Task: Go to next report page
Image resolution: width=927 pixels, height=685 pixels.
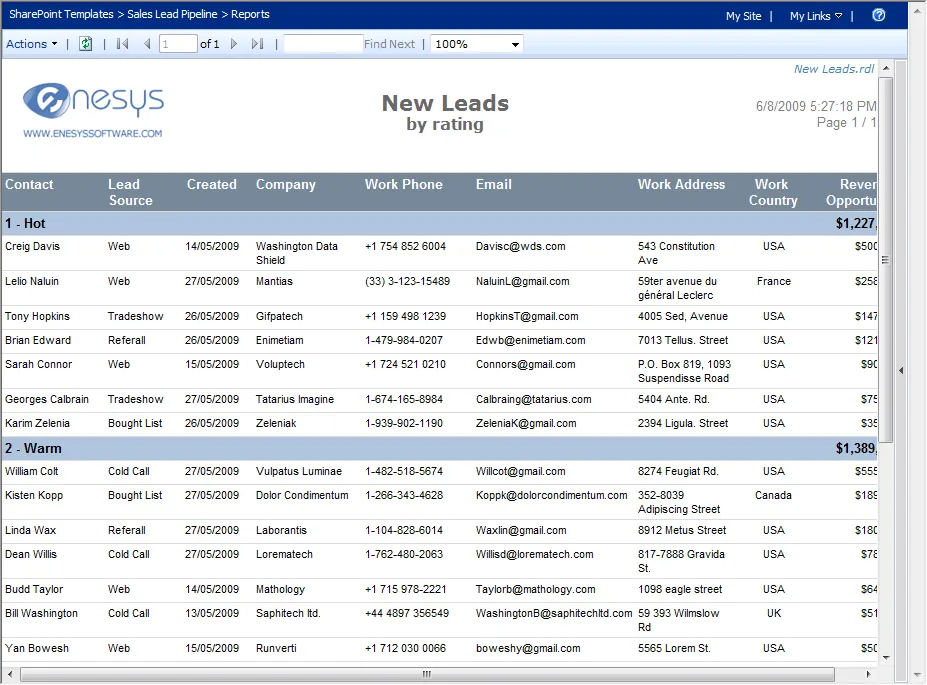Action: (x=234, y=44)
